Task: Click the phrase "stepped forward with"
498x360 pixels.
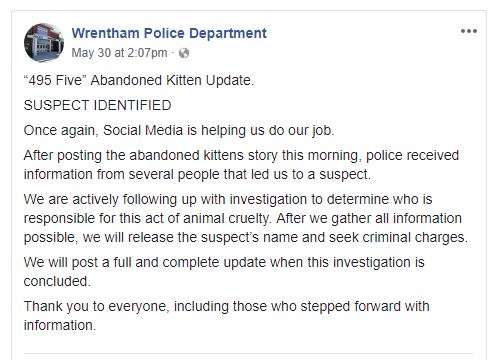Action: coord(365,306)
